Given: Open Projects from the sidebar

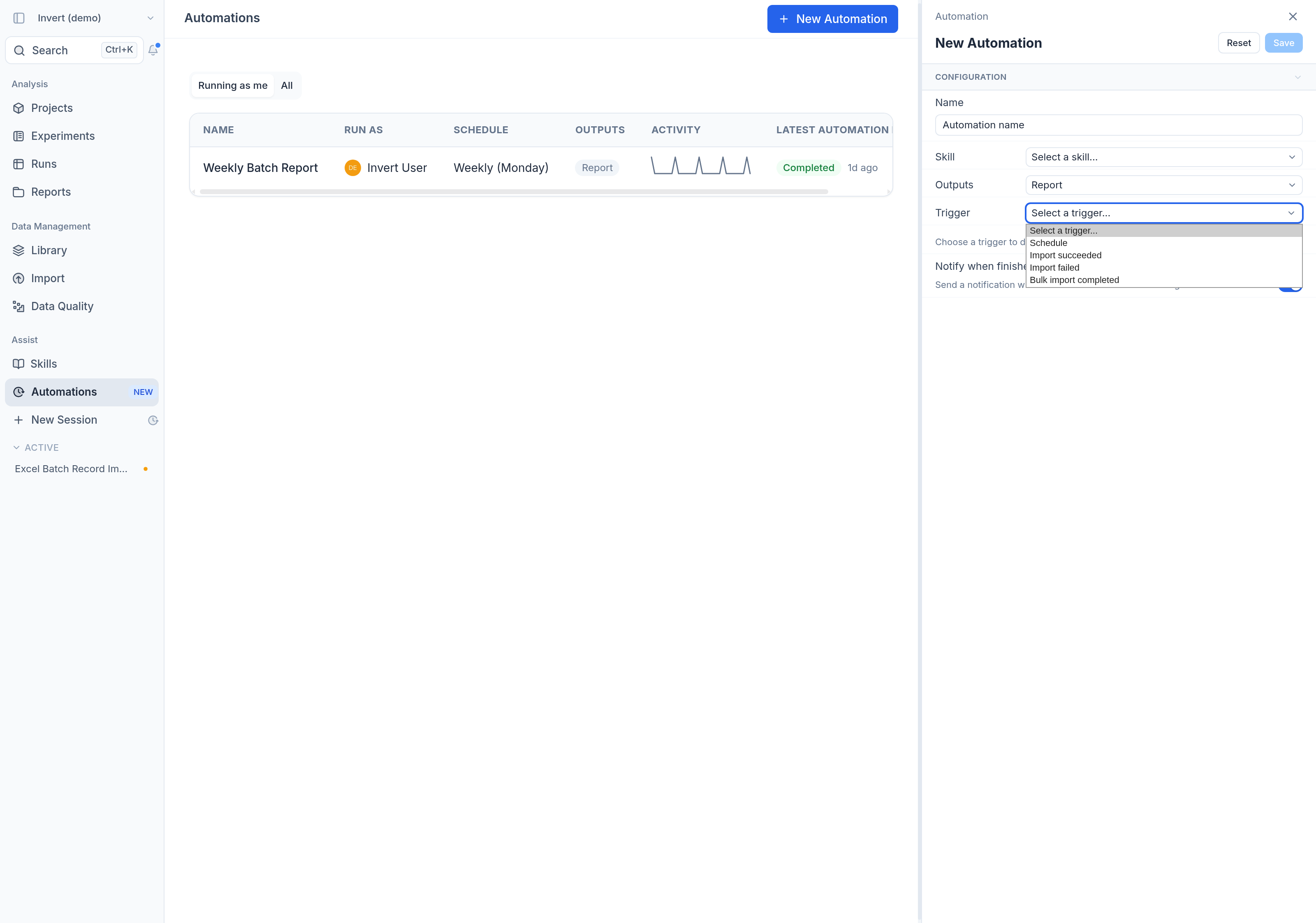Looking at the screenshot, I should tap(81, 108).
